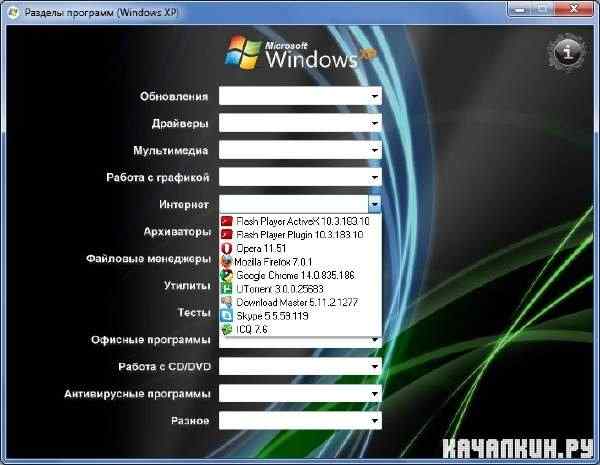Click the Файловые менеджеры label
Image resolution: width=600 pixels, height=465 pixels.
coord(148,259)
